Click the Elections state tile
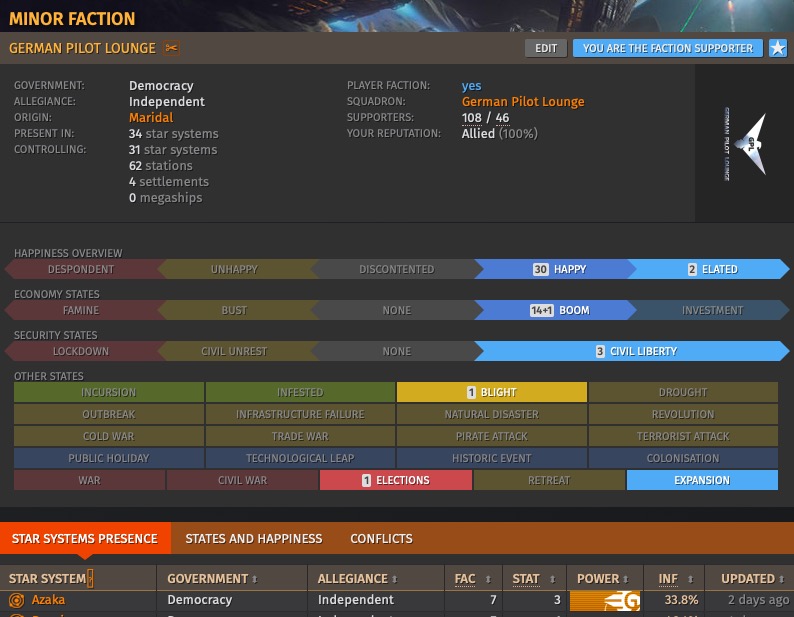 395,480
